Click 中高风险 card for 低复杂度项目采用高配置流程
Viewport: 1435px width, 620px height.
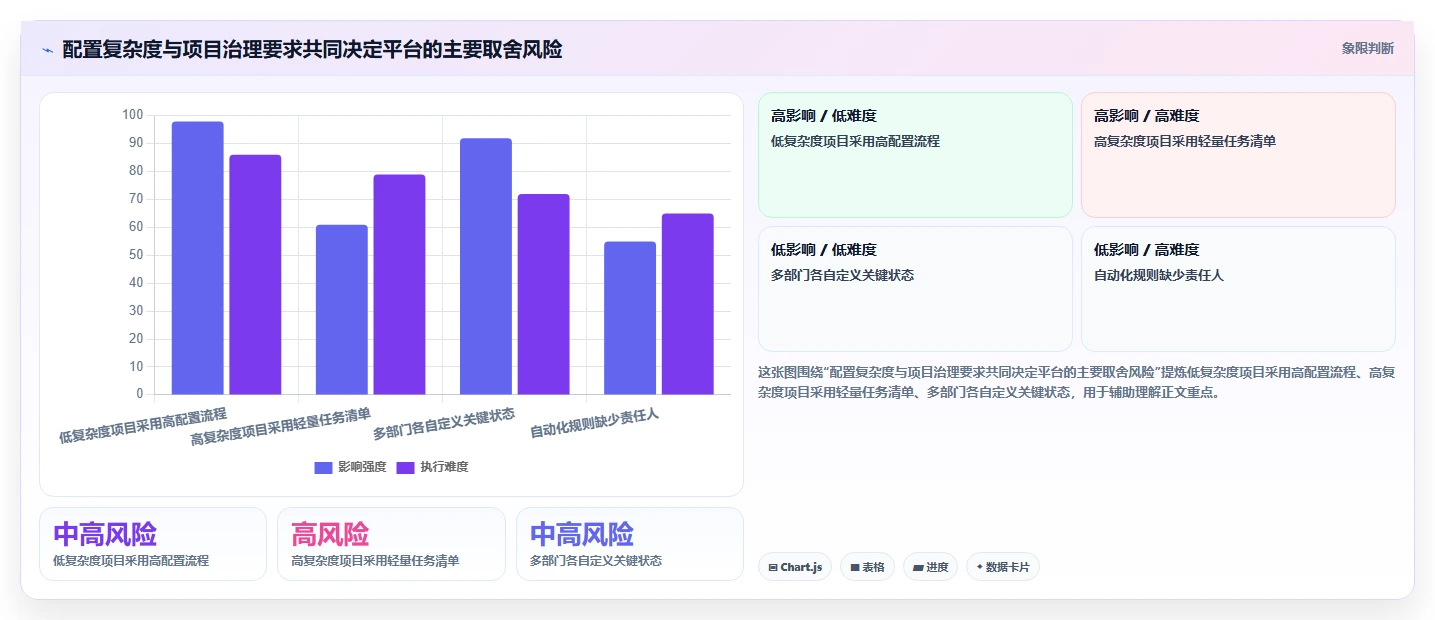[153, 544]
